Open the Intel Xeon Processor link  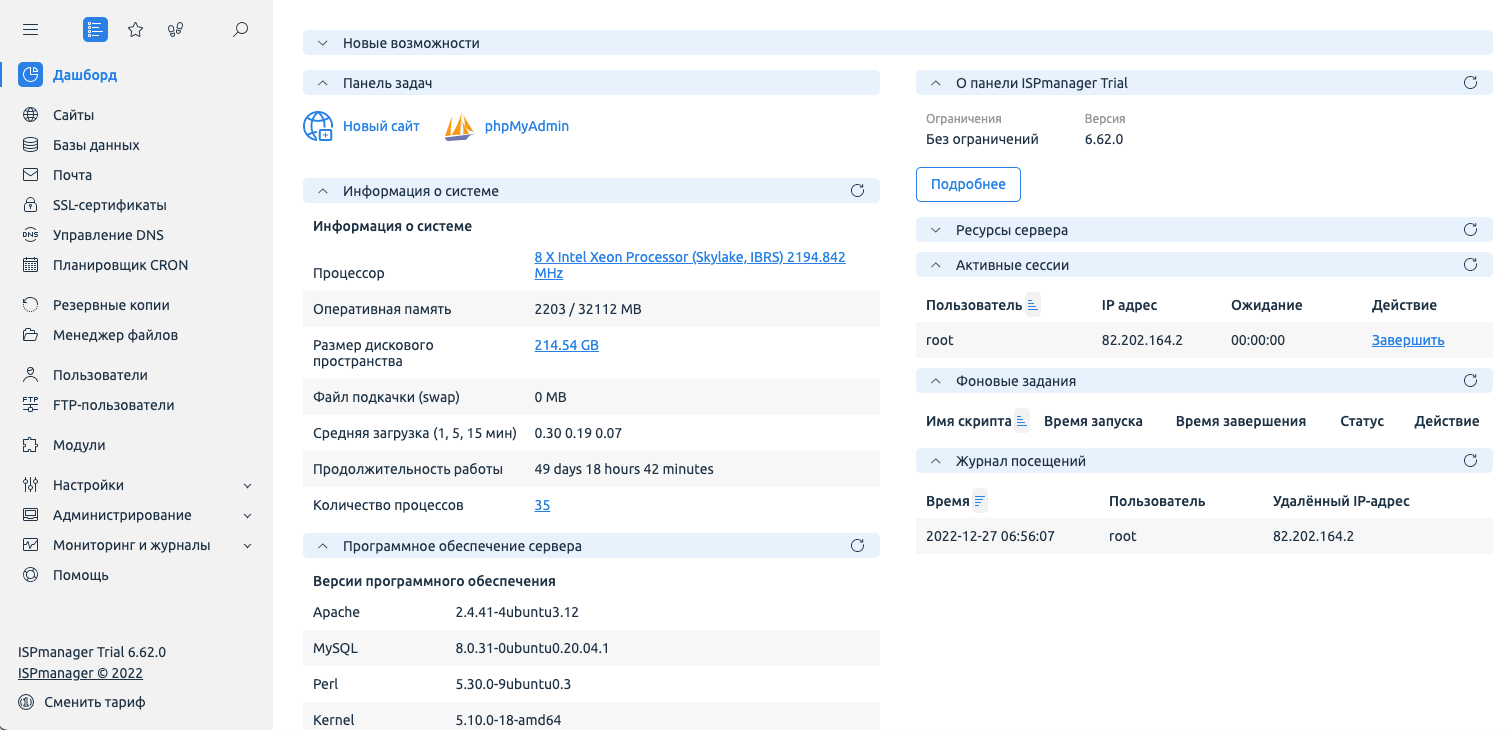pos(690,265)
